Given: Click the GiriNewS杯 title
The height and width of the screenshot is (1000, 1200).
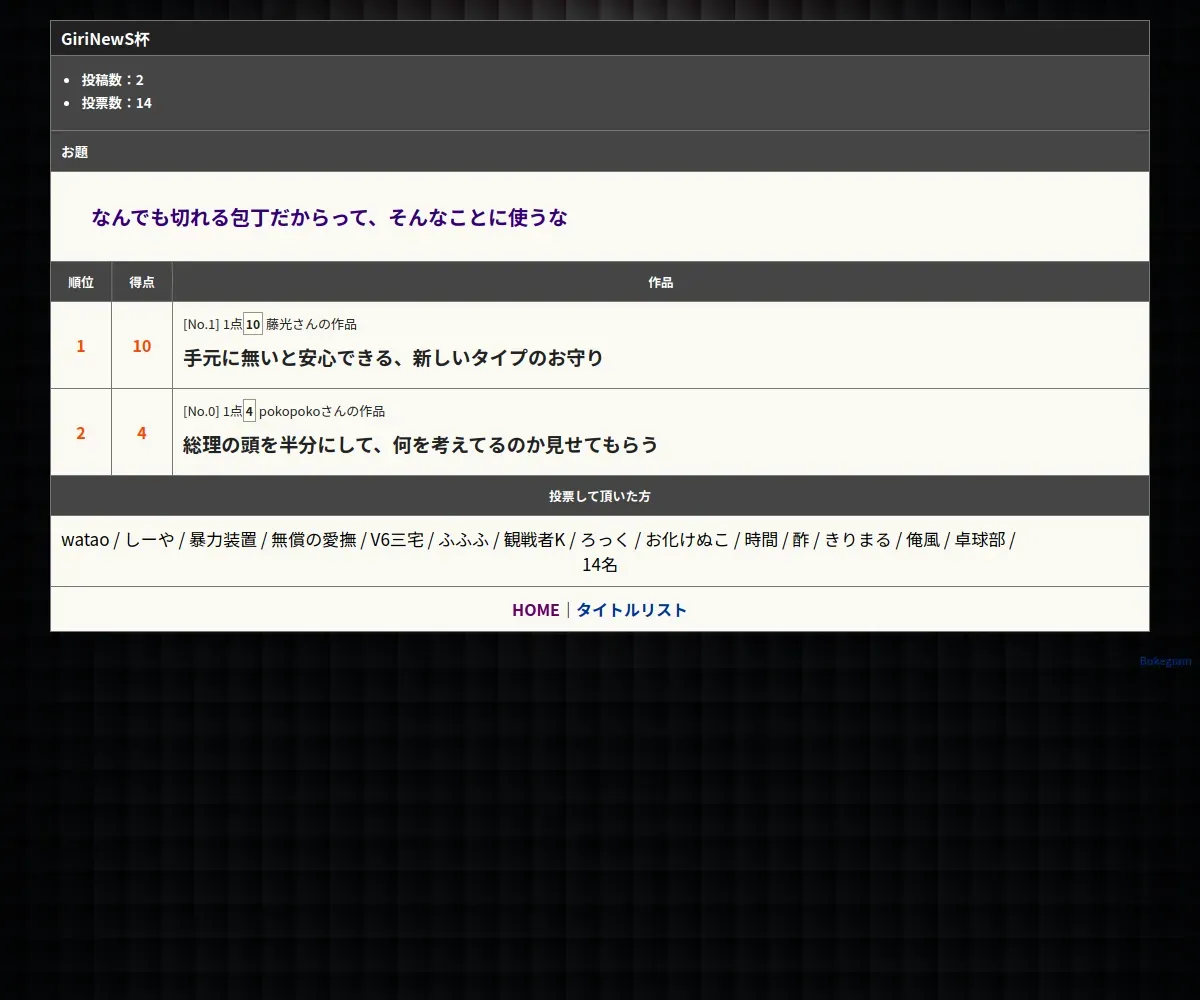Looking at the screenshot, I should [x=105, y=39].
